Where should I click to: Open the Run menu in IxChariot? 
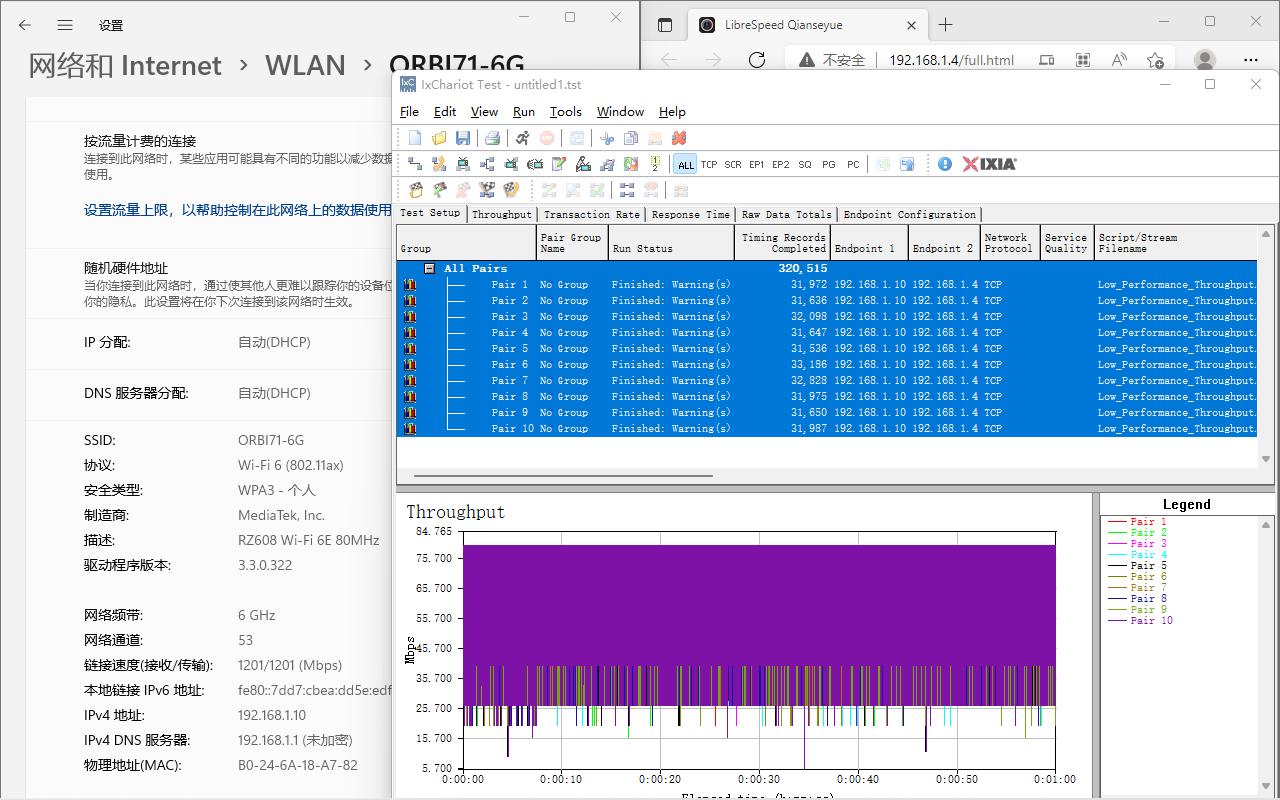click(x=523, y=112)
